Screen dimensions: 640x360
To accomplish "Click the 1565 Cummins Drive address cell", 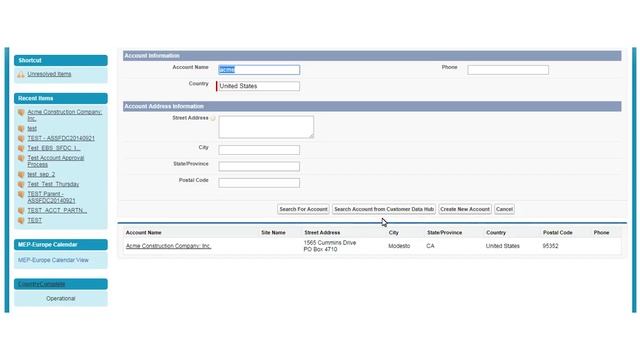I will click(330, 246).
